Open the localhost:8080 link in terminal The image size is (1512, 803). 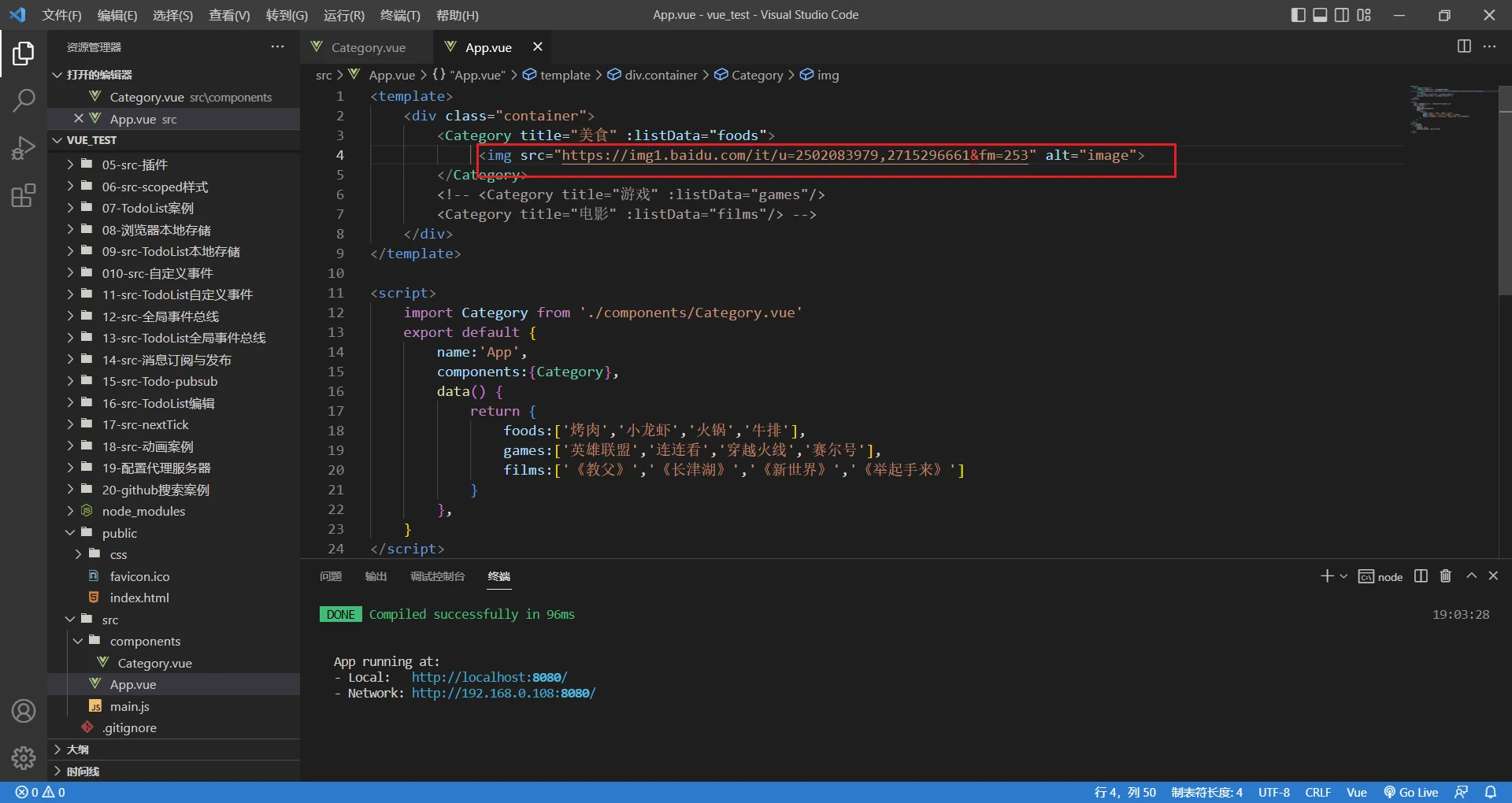[488, 677]
